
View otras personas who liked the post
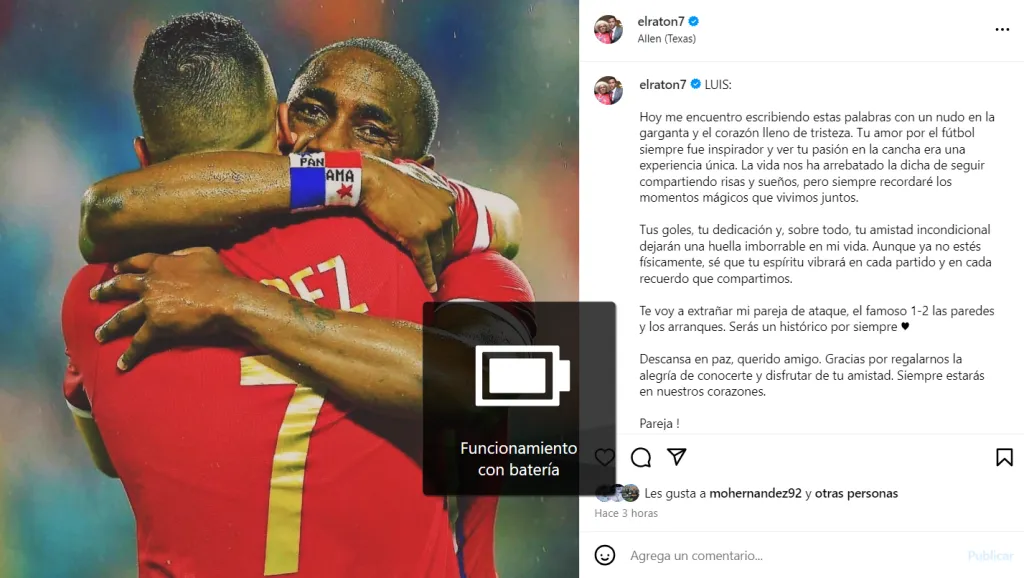[x=856, y=493]
